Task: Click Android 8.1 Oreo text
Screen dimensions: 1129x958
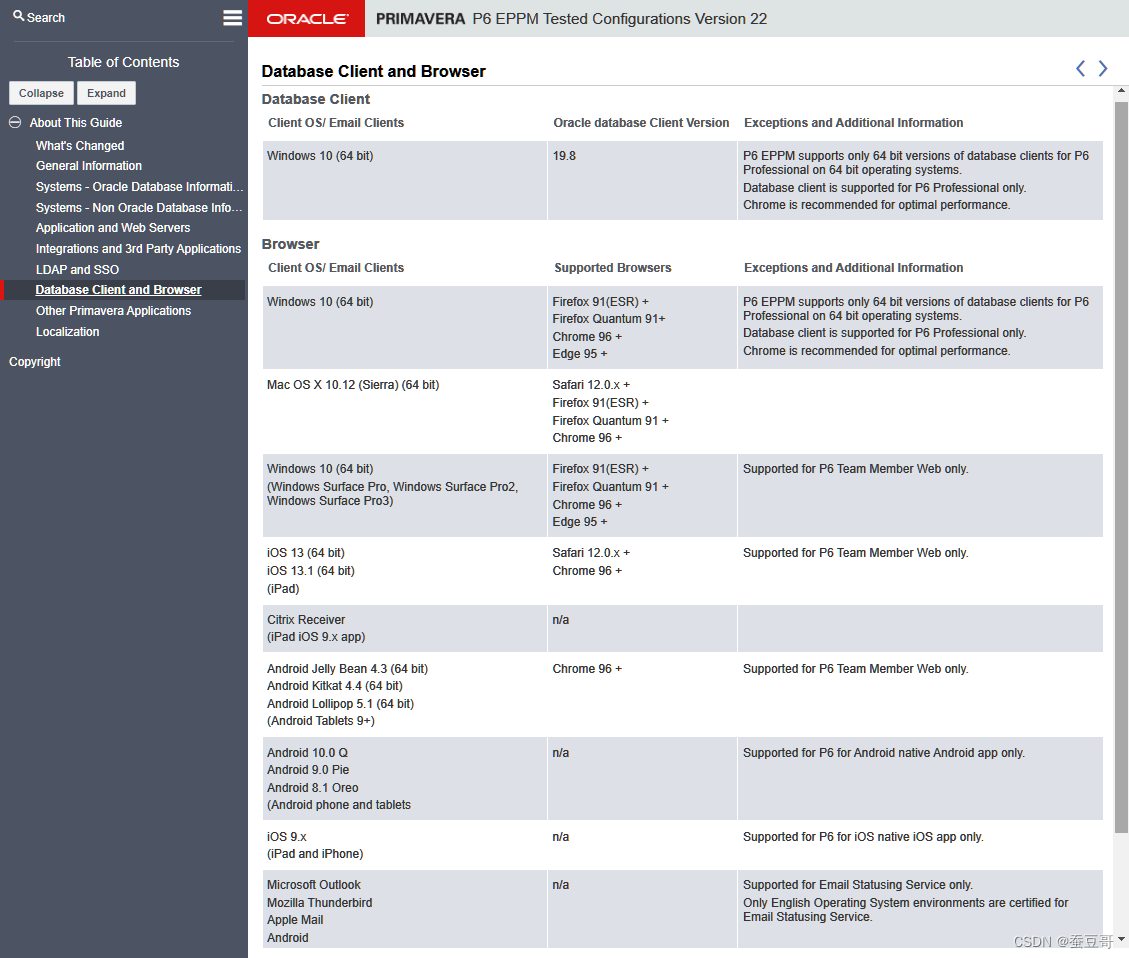Action: click(312, 788)
